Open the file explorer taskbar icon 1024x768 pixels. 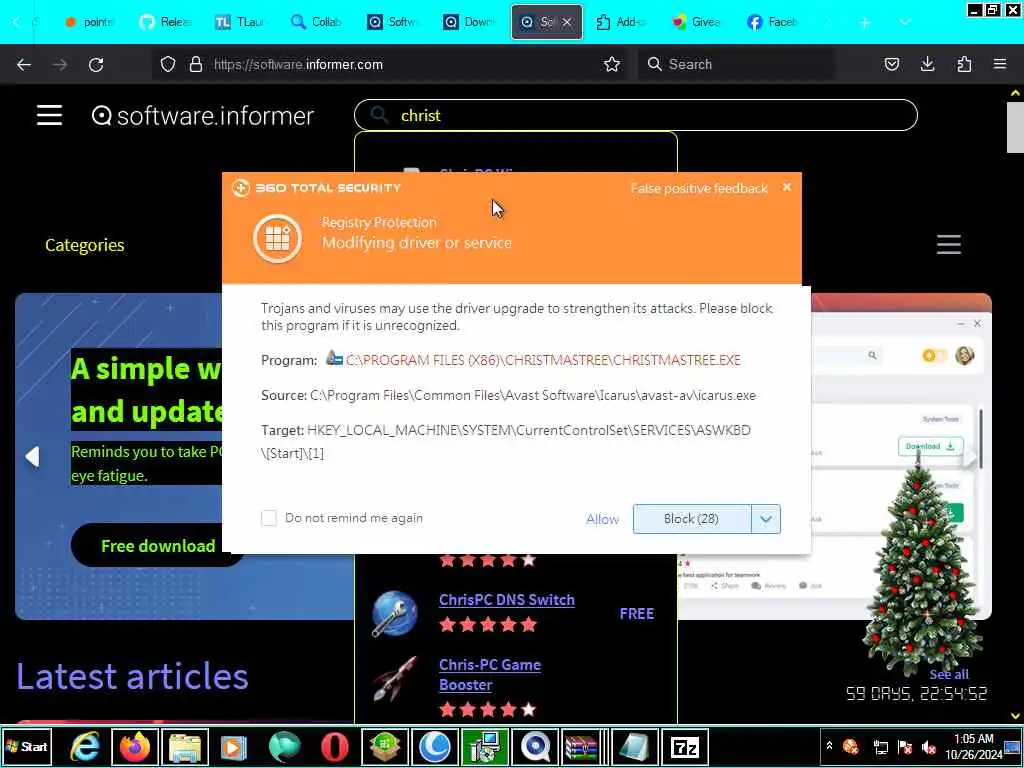[x=185, y=746]
